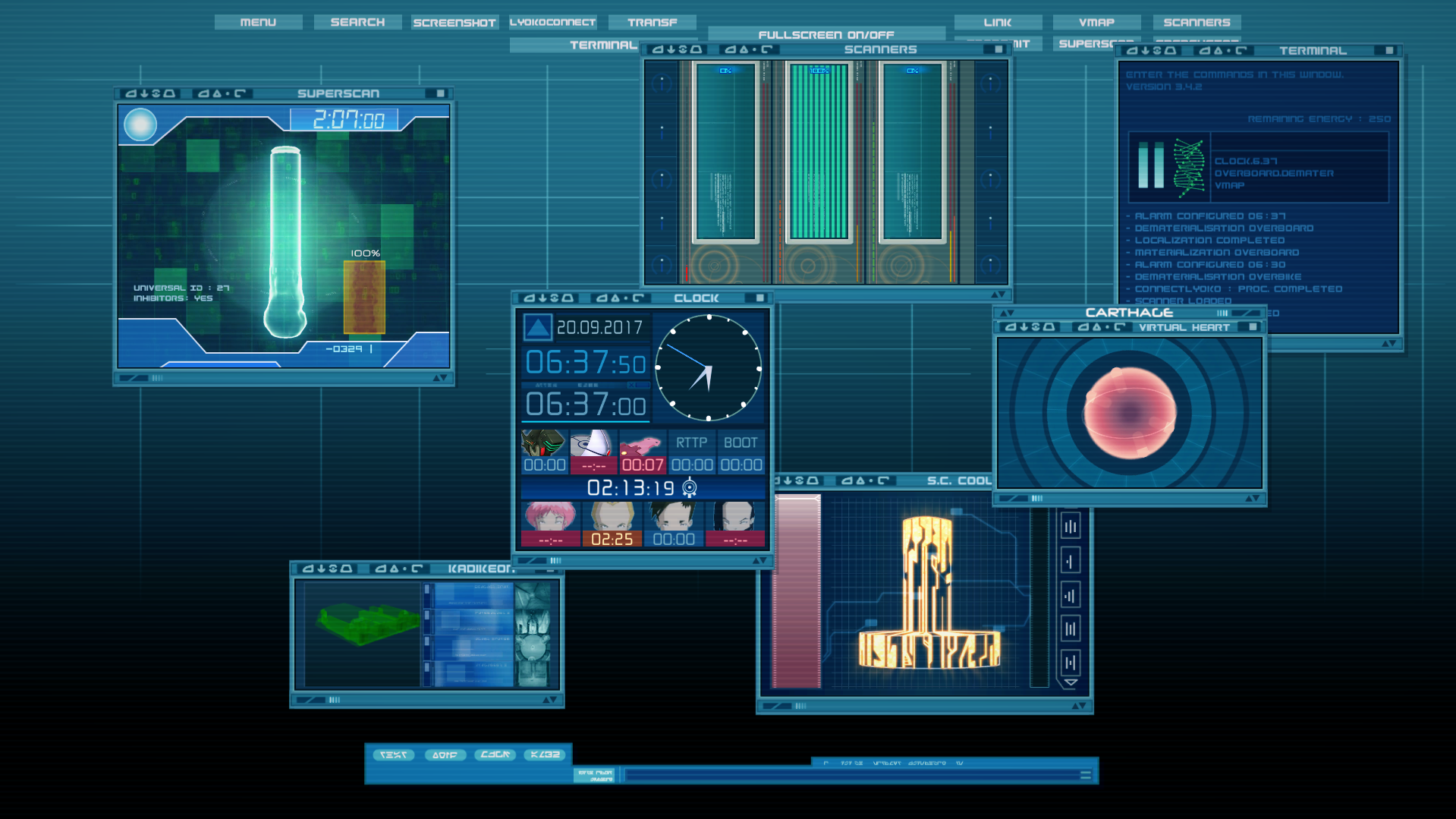Toggle the square button on Superscan title bar
Image resolution: width=1456 pixels, height=819 pixels.
[x=440, y=93]
